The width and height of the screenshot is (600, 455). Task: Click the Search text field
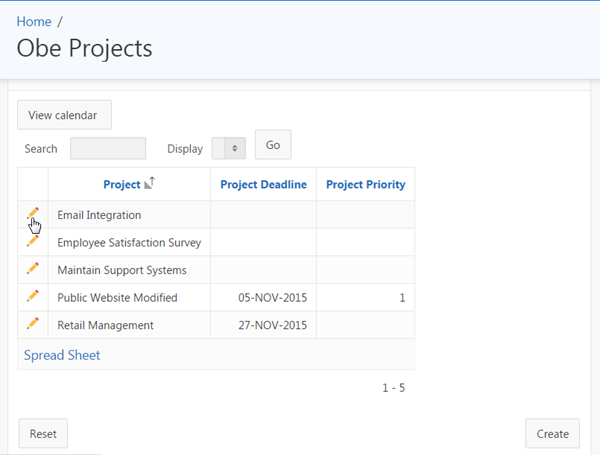click(108, 148)
